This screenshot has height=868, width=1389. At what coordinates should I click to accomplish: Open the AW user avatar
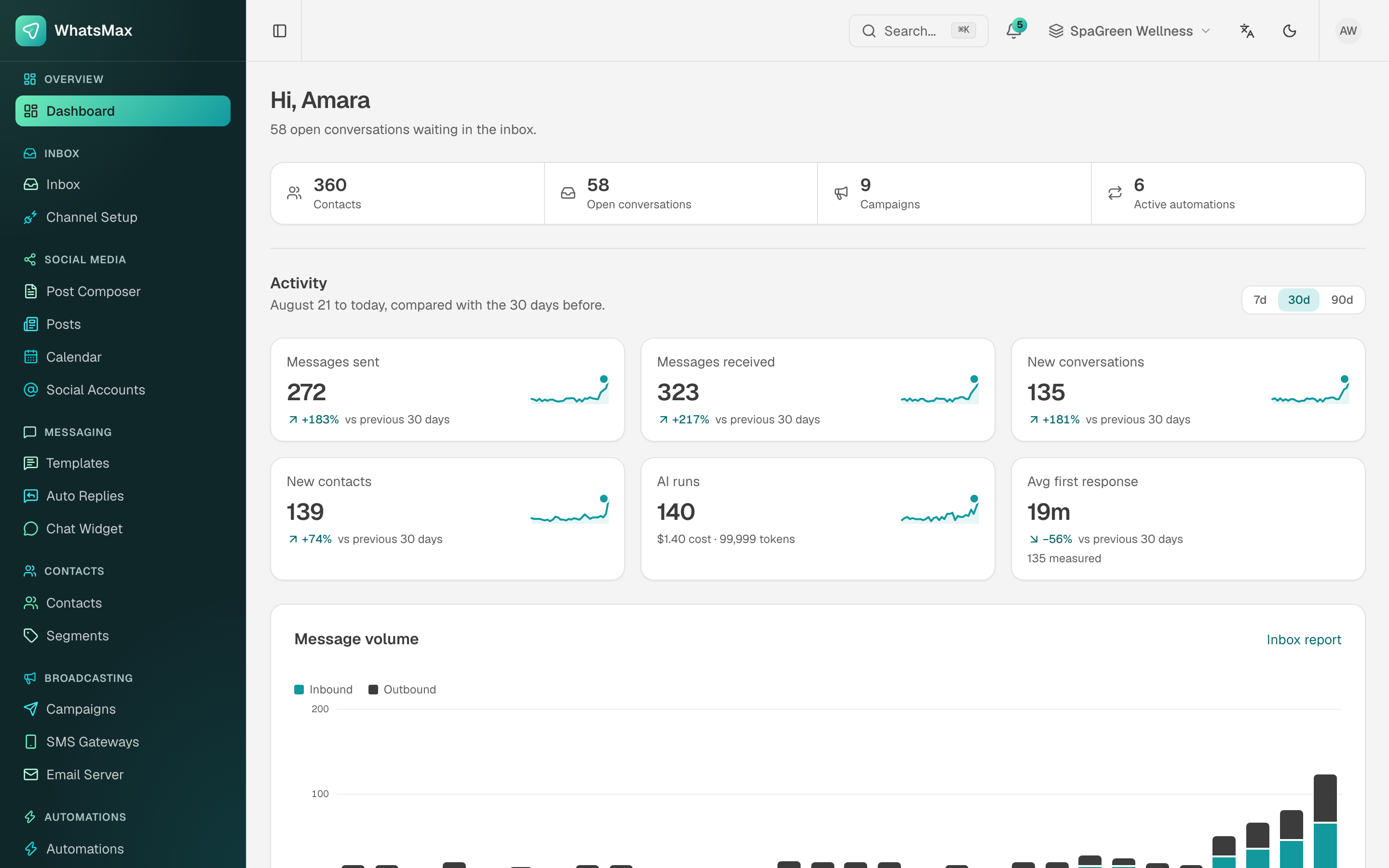coord(1348,31)
